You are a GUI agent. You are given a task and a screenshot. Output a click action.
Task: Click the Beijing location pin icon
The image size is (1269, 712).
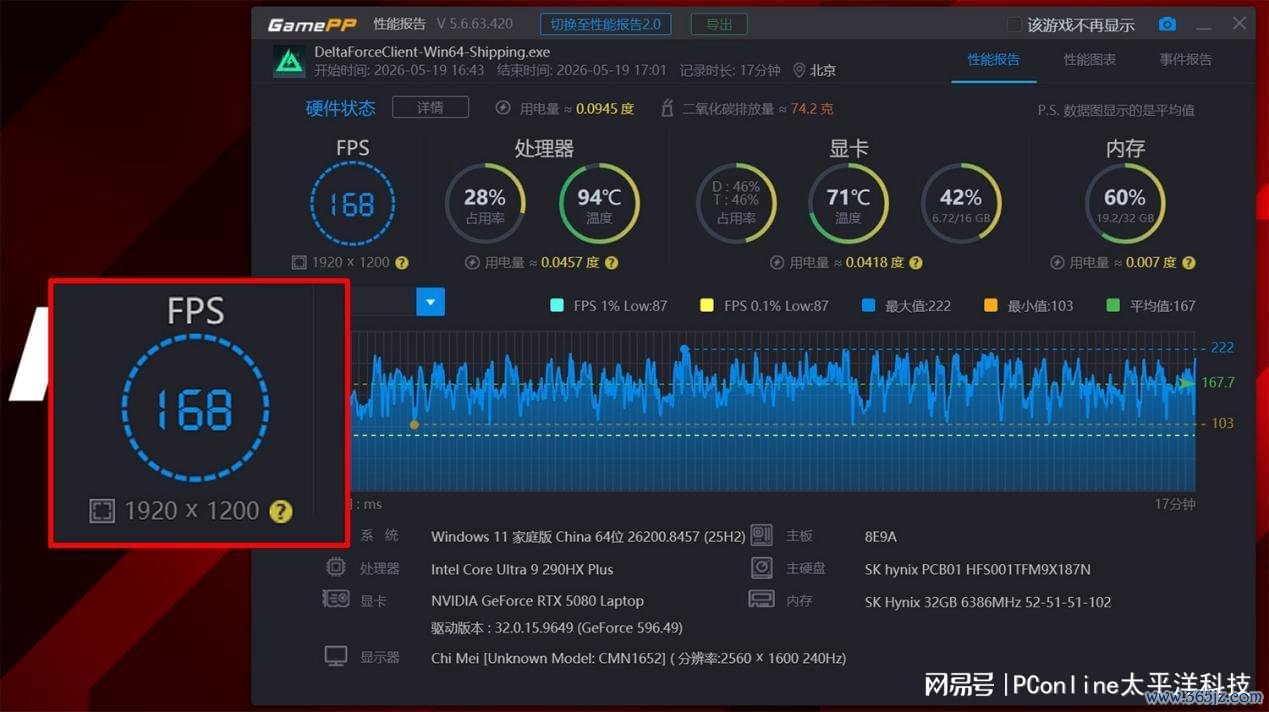pyautogui.click(x=799, y=71)
